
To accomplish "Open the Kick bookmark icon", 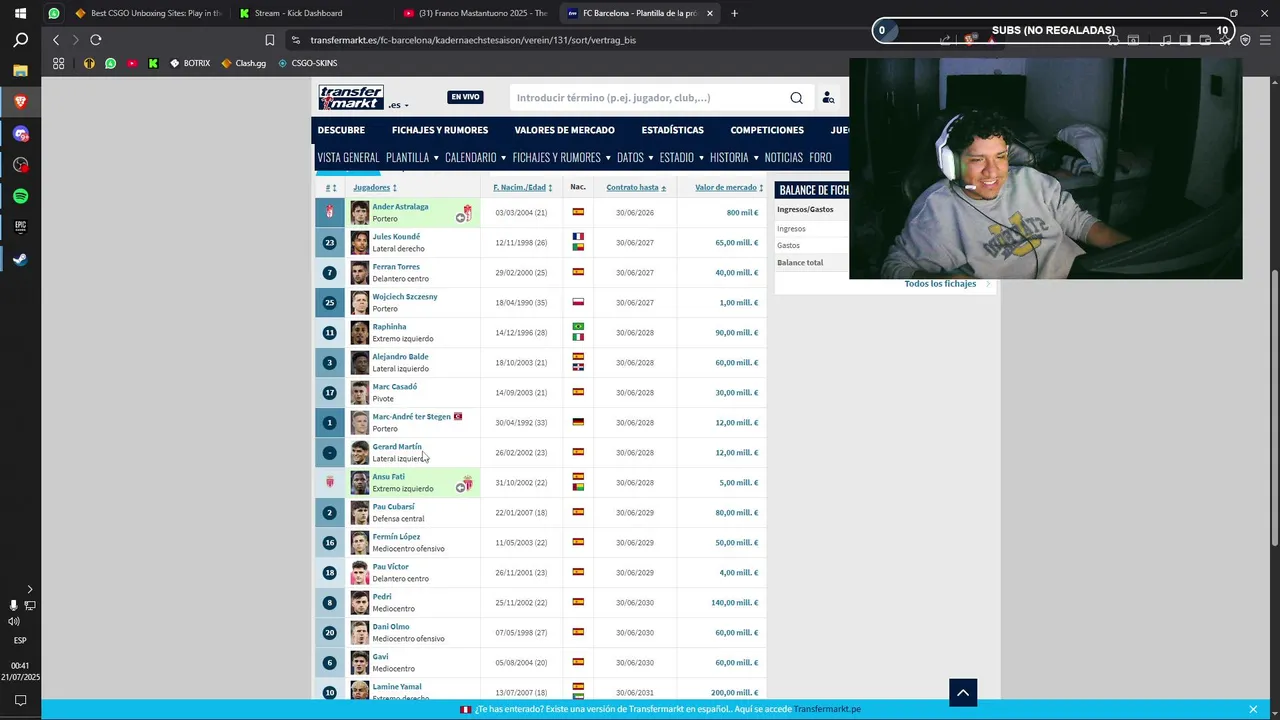I will pyautogui.click(x=153, y=63).
